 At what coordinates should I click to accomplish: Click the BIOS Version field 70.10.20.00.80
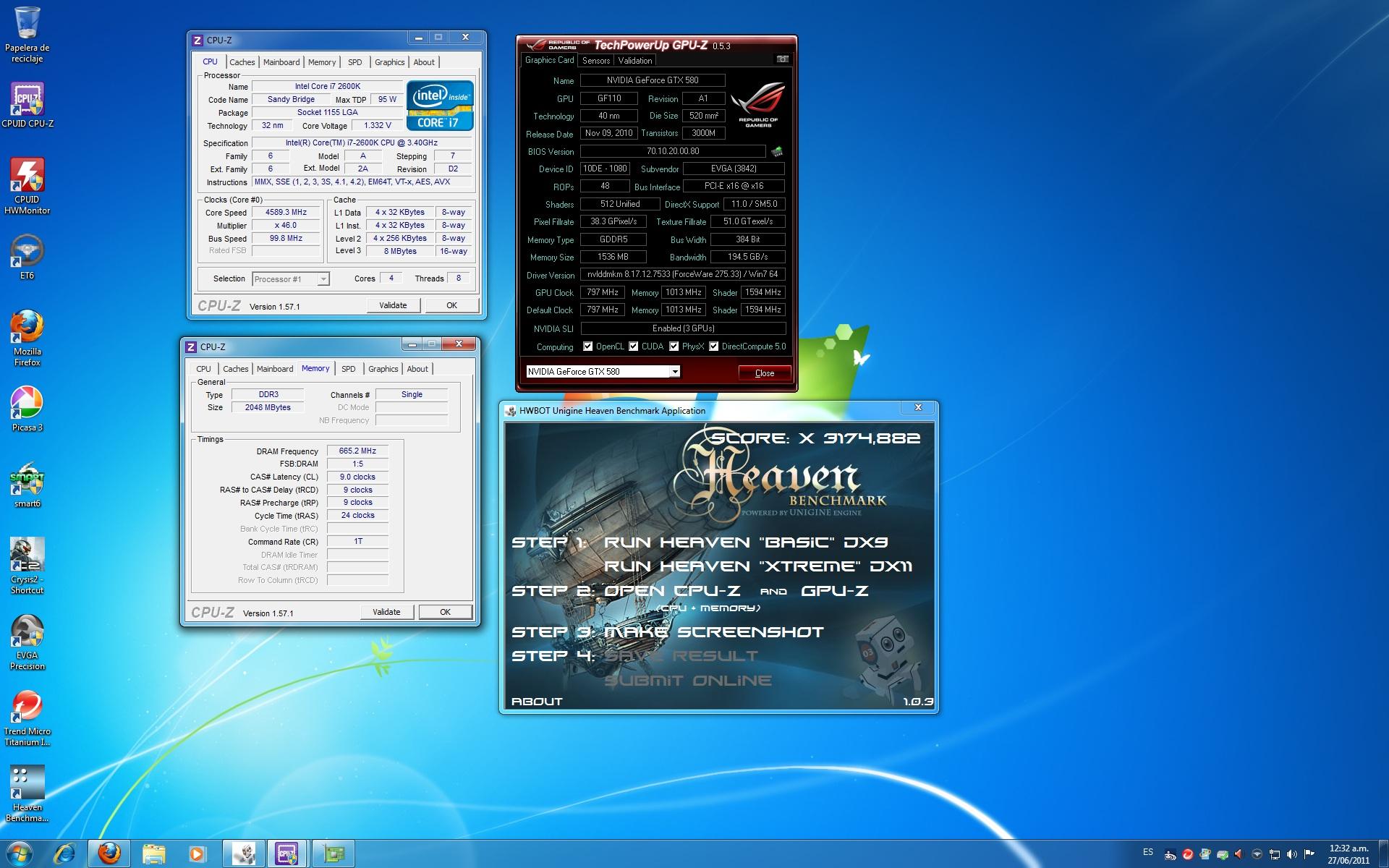point(673,151)
